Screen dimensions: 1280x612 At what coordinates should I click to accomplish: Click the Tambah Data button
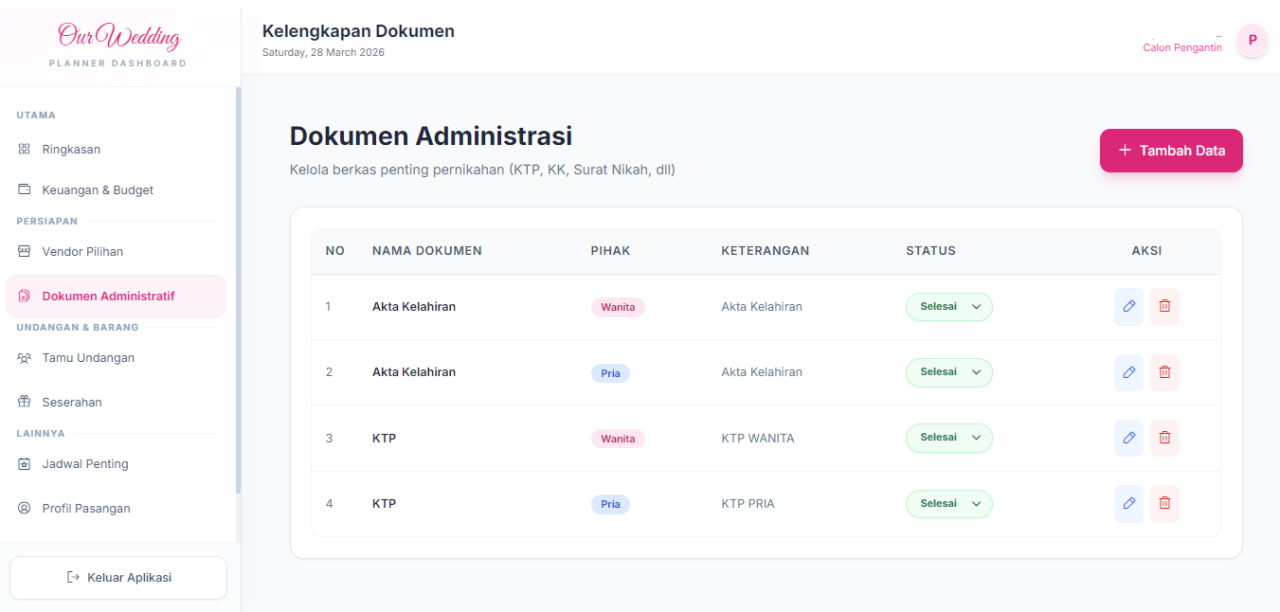pyautogui.click(x=1170, y=150)
